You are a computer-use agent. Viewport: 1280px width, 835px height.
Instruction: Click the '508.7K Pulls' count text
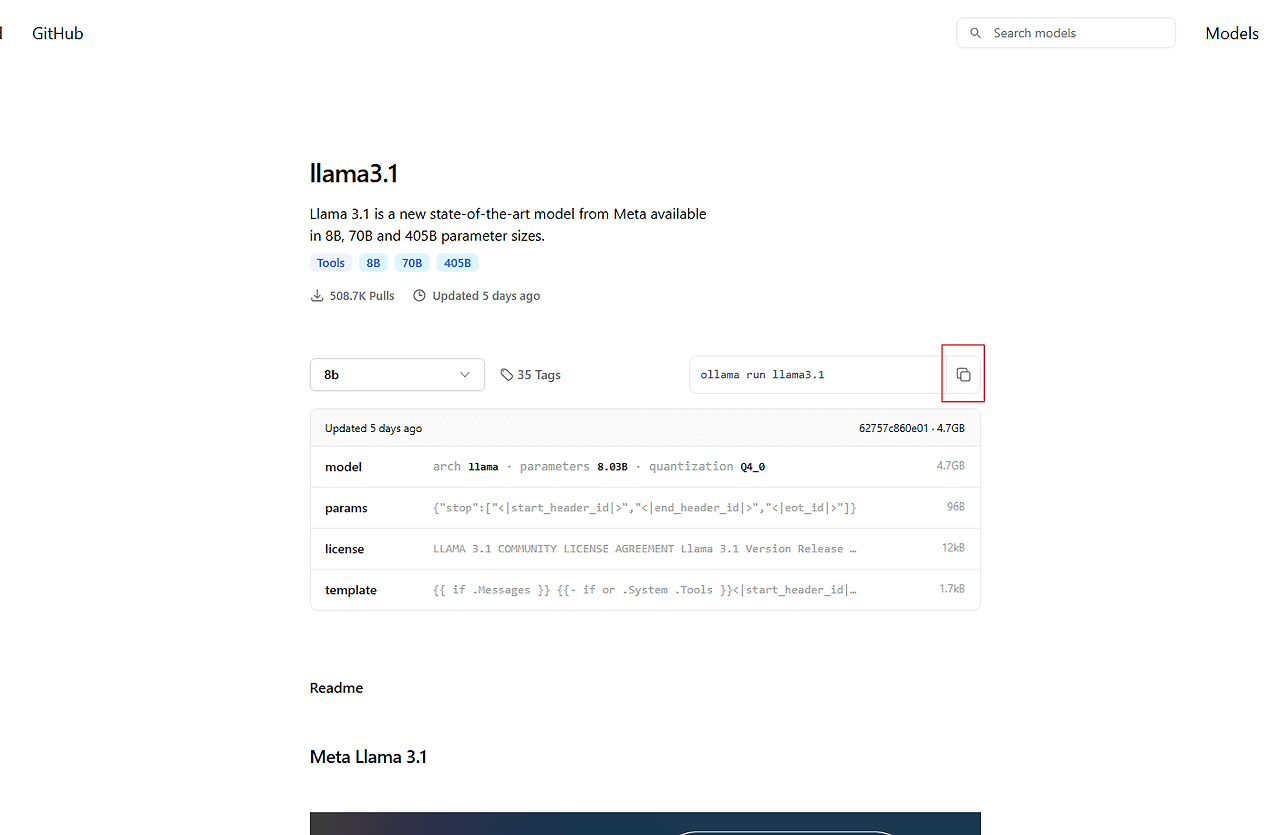pyautogui.click(x=362, y=296)
